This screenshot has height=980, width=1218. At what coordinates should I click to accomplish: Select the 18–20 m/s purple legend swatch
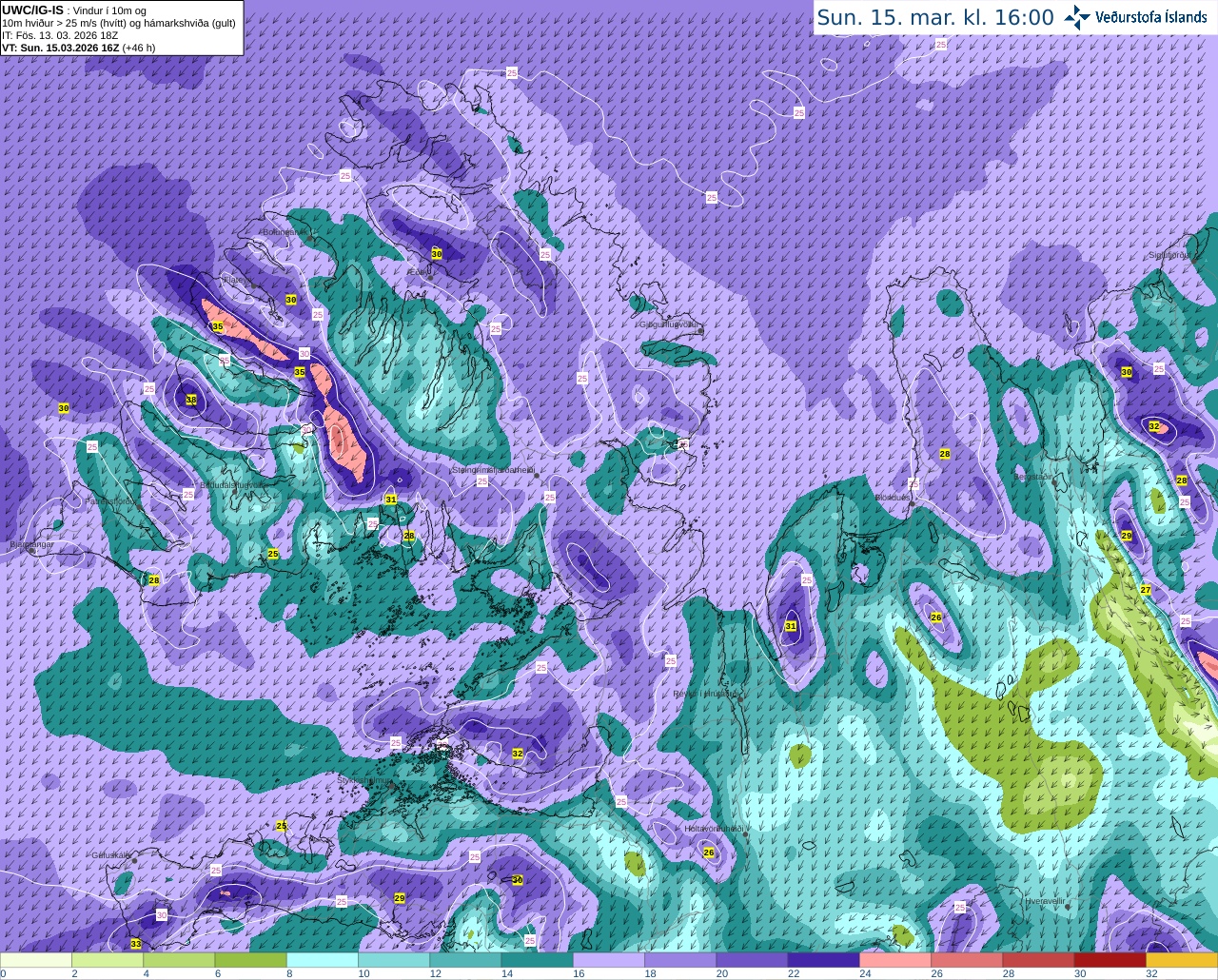pyautogui.click(x=680, y=960)
